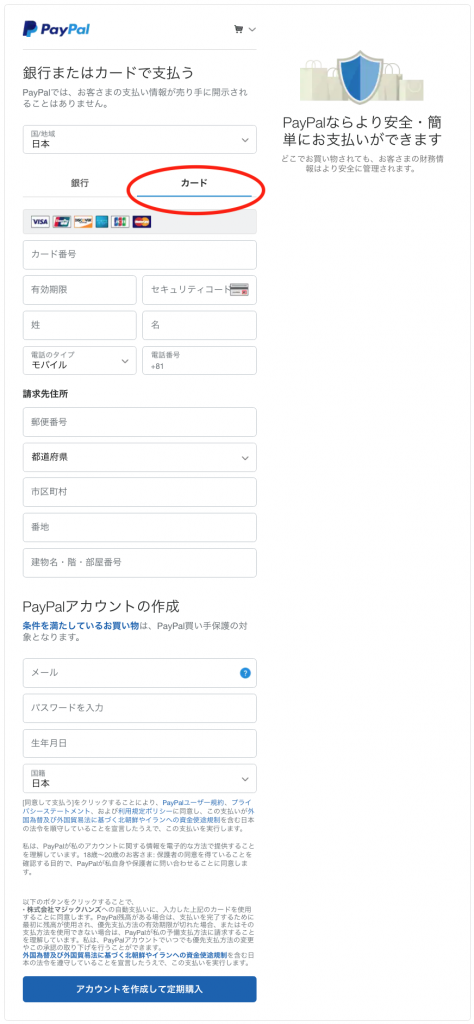This screenshot has height=1024, width=474.
Task: Click the PayPal logo
Action: [x=56, y=29]
